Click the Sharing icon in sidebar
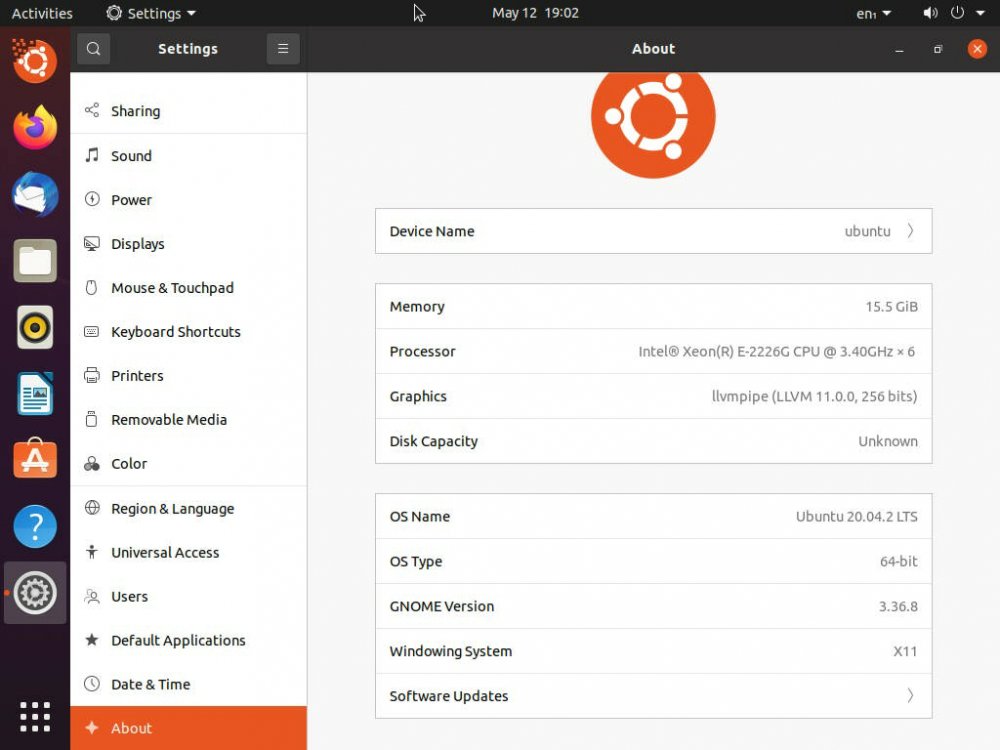 pos(92,110)
